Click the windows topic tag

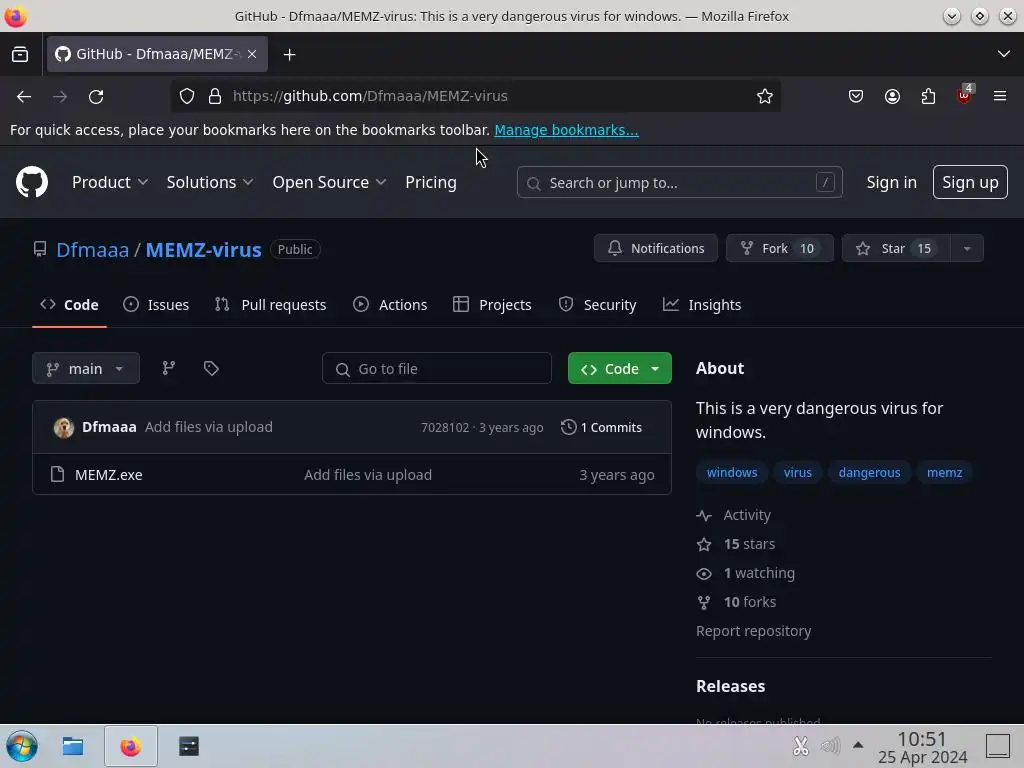coord(731,472)
